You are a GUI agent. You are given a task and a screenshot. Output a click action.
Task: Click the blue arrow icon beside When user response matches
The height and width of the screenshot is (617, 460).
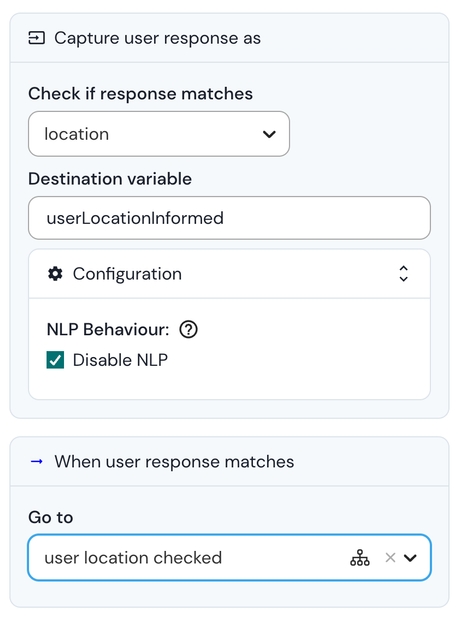point(37,462)
